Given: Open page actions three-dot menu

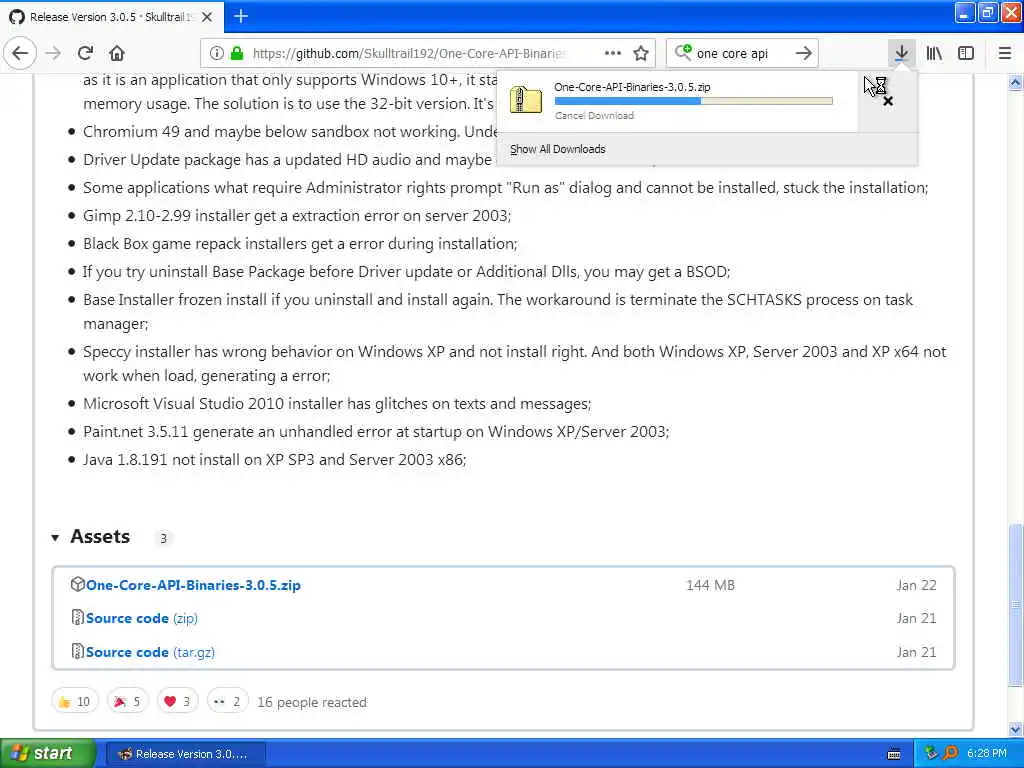Looking at the screenshot, I should tap(613, 53).
